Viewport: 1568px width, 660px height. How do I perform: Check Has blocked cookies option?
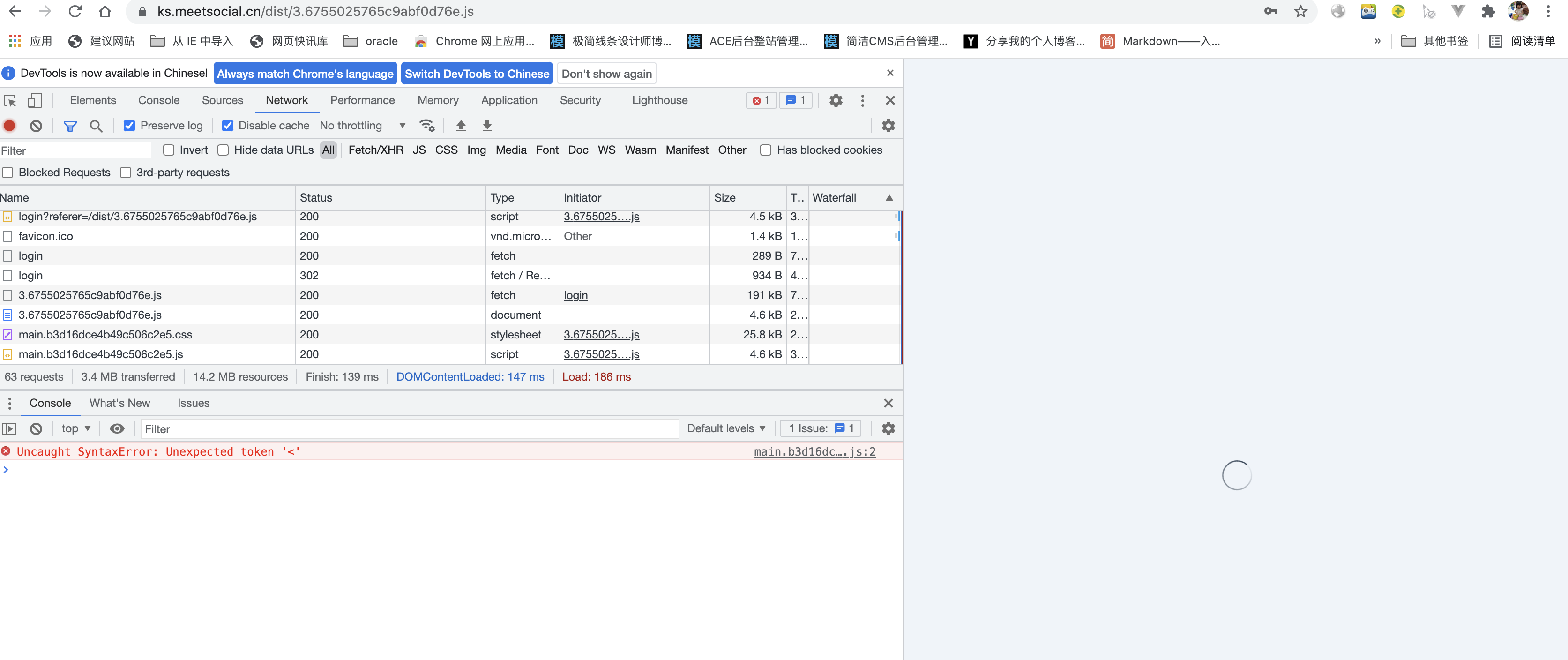[x=766, y=150]
